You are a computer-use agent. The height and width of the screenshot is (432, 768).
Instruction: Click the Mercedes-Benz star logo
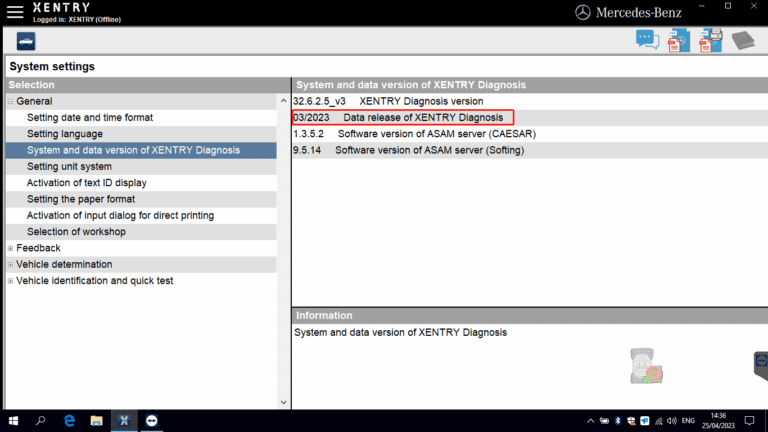coord(582,13)
